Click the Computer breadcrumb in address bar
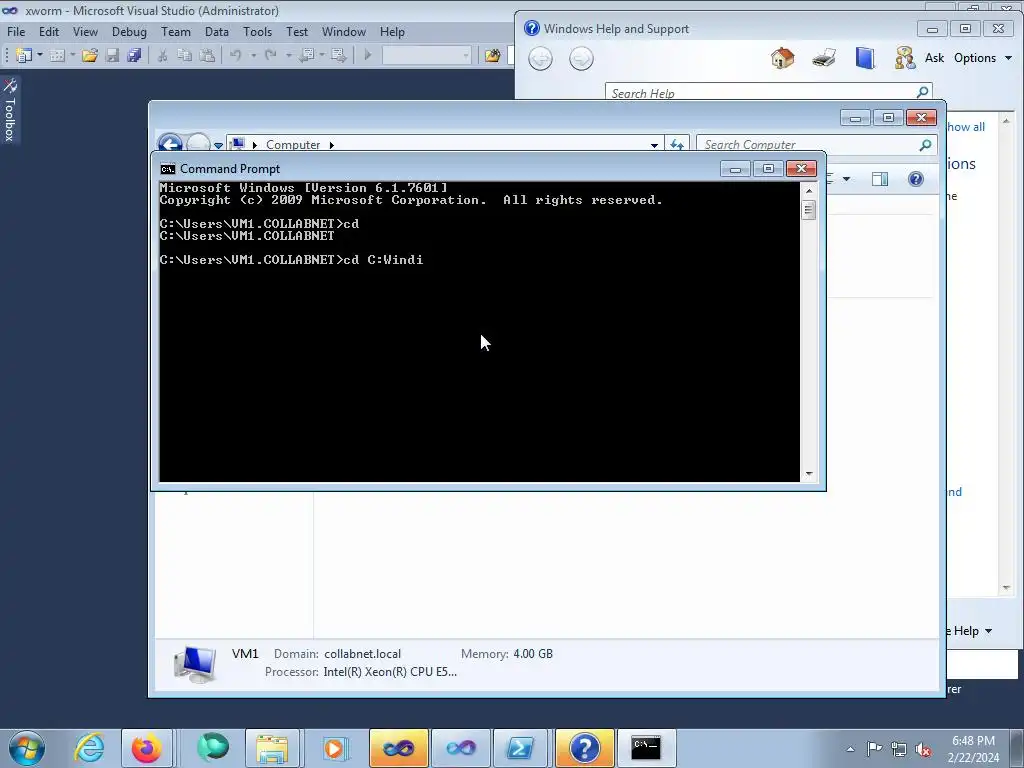The height and width of the screenshot is (768, 1024). pos(293,145)
